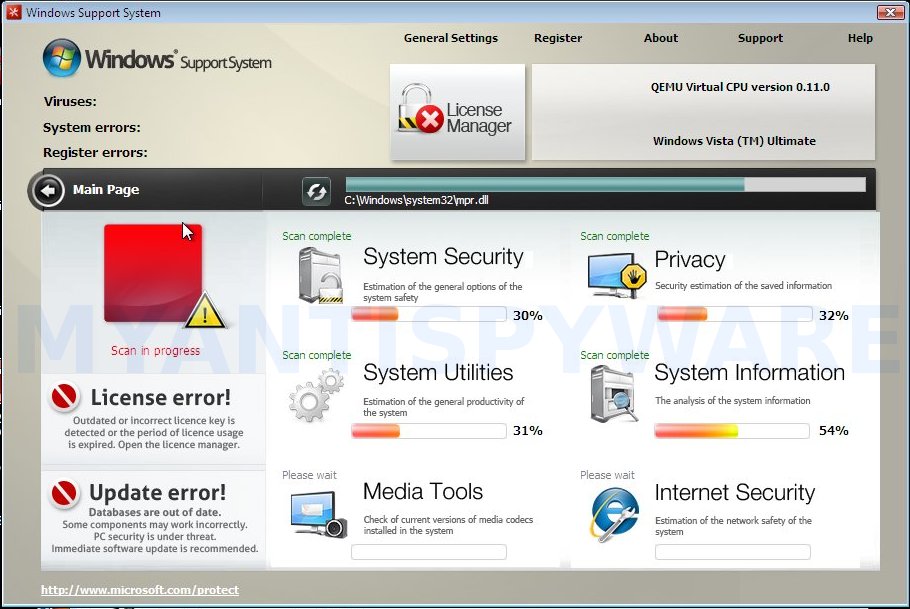The height and width of the screenshot is (609, 910).
Task: Click the License error prohibition icon
Action: click(64, 397)
